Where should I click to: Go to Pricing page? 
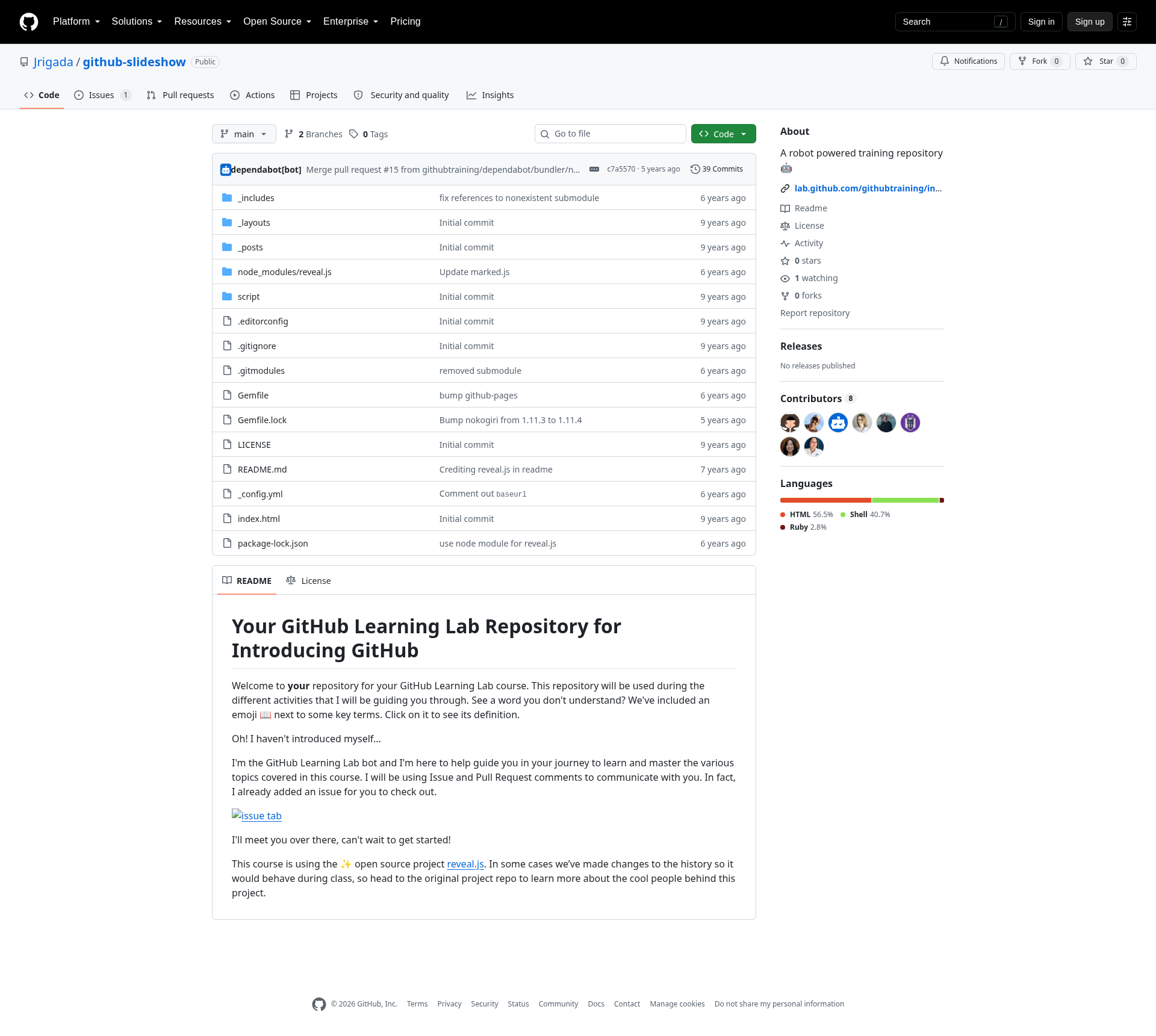point(405,22)
